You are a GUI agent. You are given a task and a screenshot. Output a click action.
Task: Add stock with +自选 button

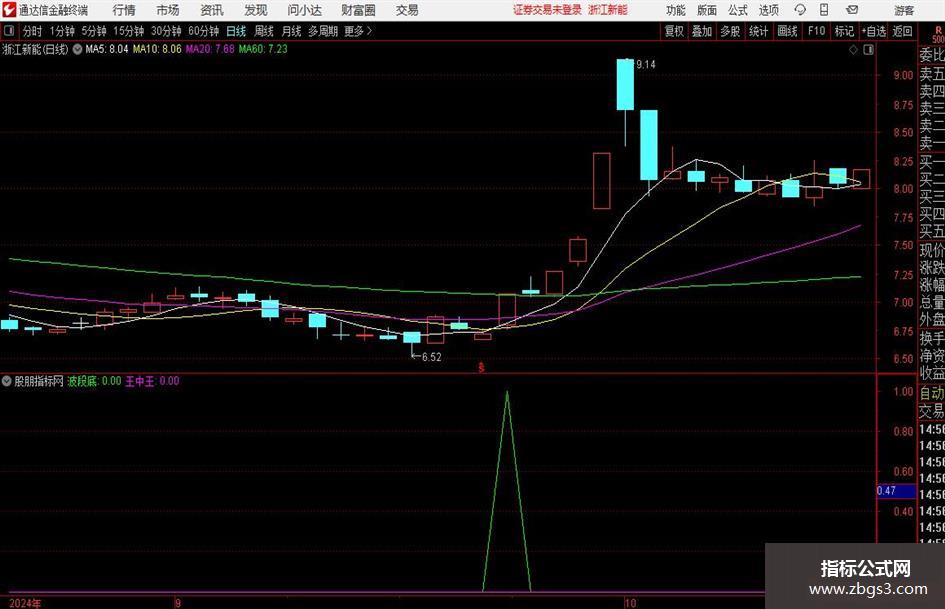(873, 31)
